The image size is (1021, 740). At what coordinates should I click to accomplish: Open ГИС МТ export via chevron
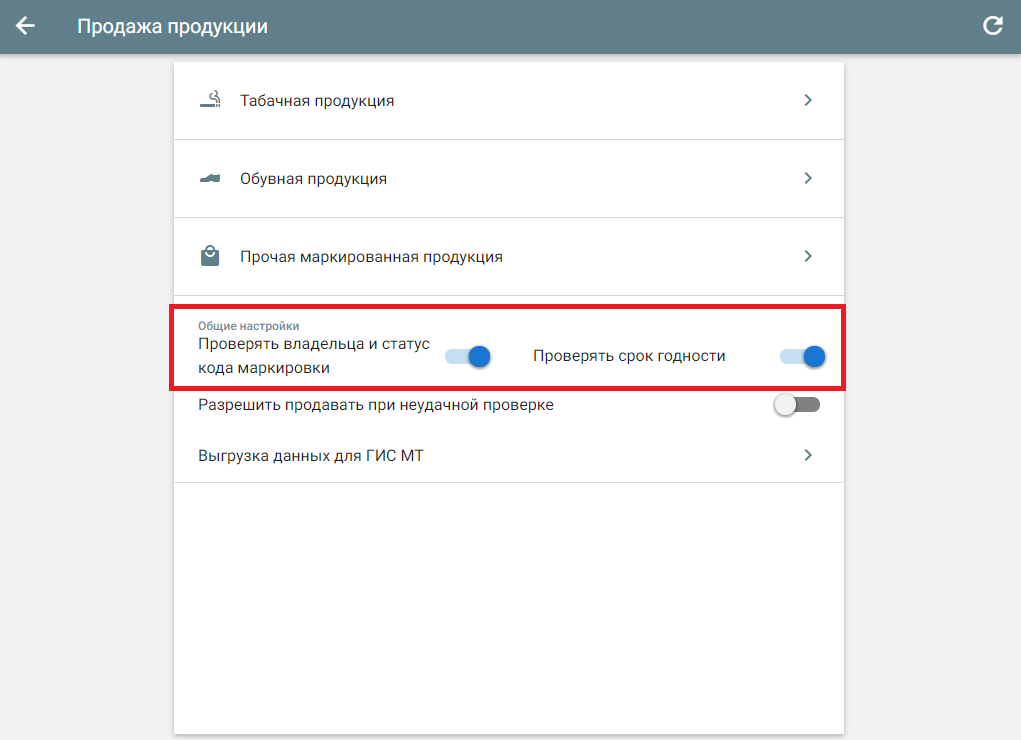808,455
